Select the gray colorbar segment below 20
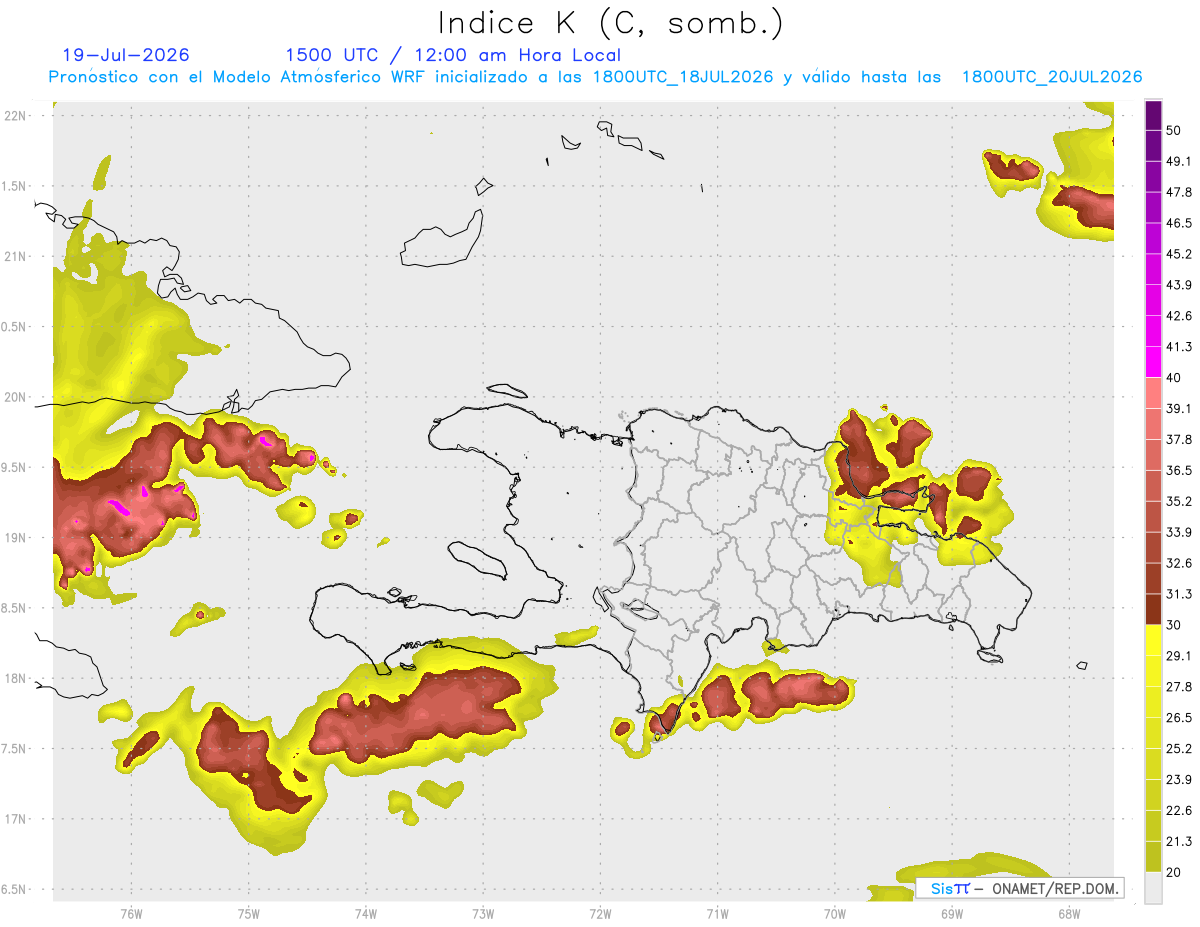1200x927 pixels. pos(1153,887)
